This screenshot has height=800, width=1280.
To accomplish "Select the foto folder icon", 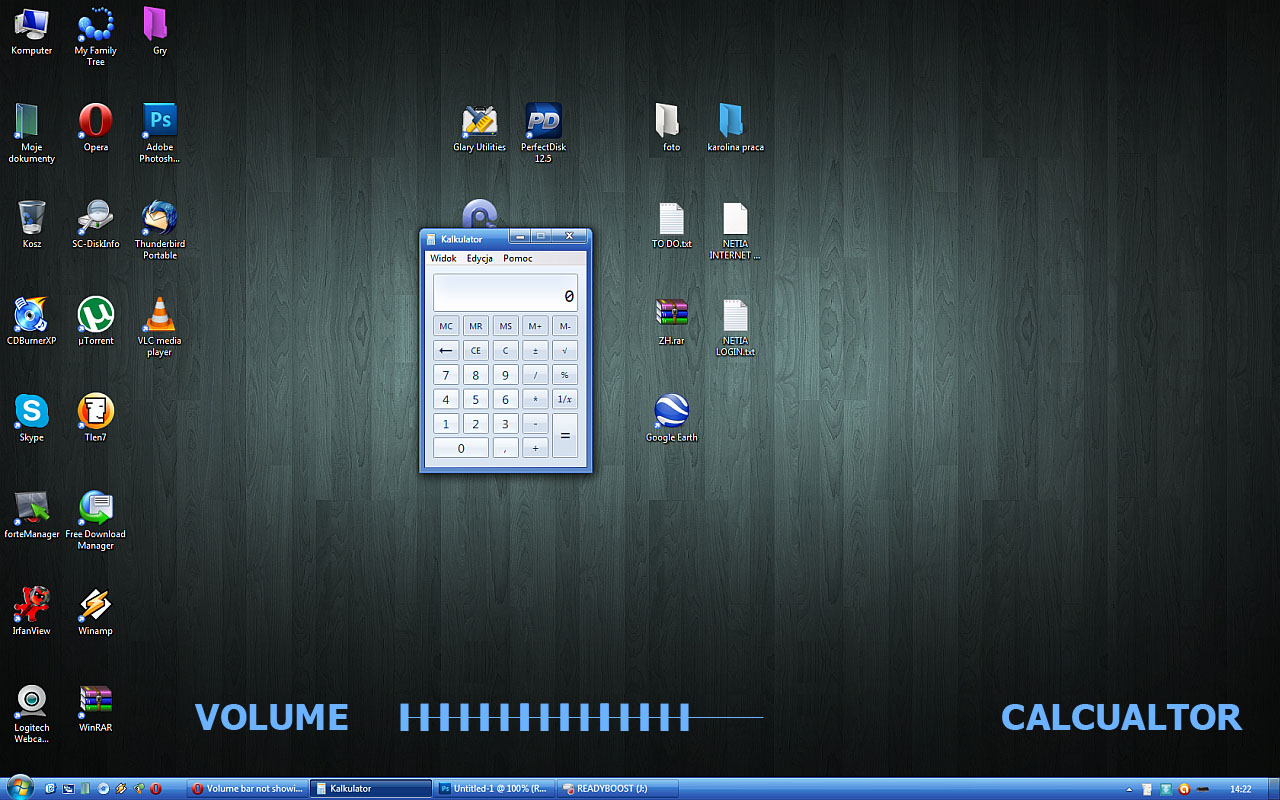I will (x=671, y=127).
